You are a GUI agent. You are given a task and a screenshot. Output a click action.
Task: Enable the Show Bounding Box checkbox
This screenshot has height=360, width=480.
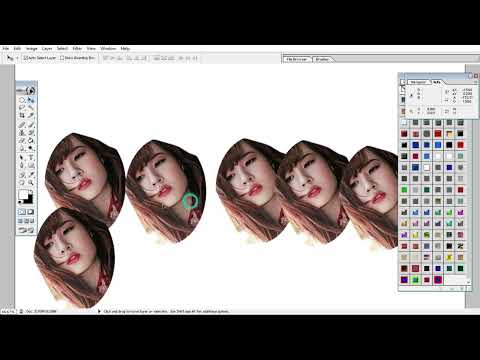tap(62, 58)
